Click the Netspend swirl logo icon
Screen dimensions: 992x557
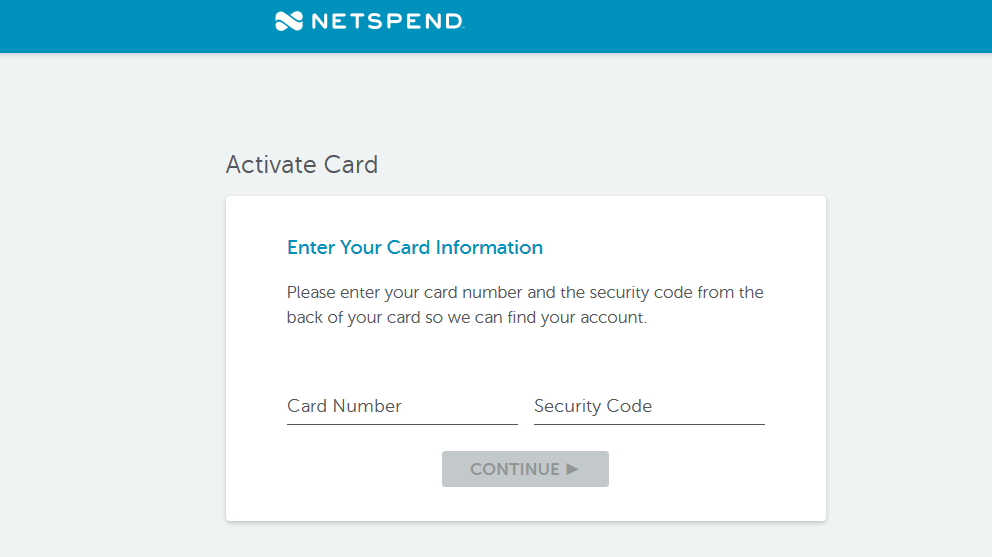pos(289,21)
